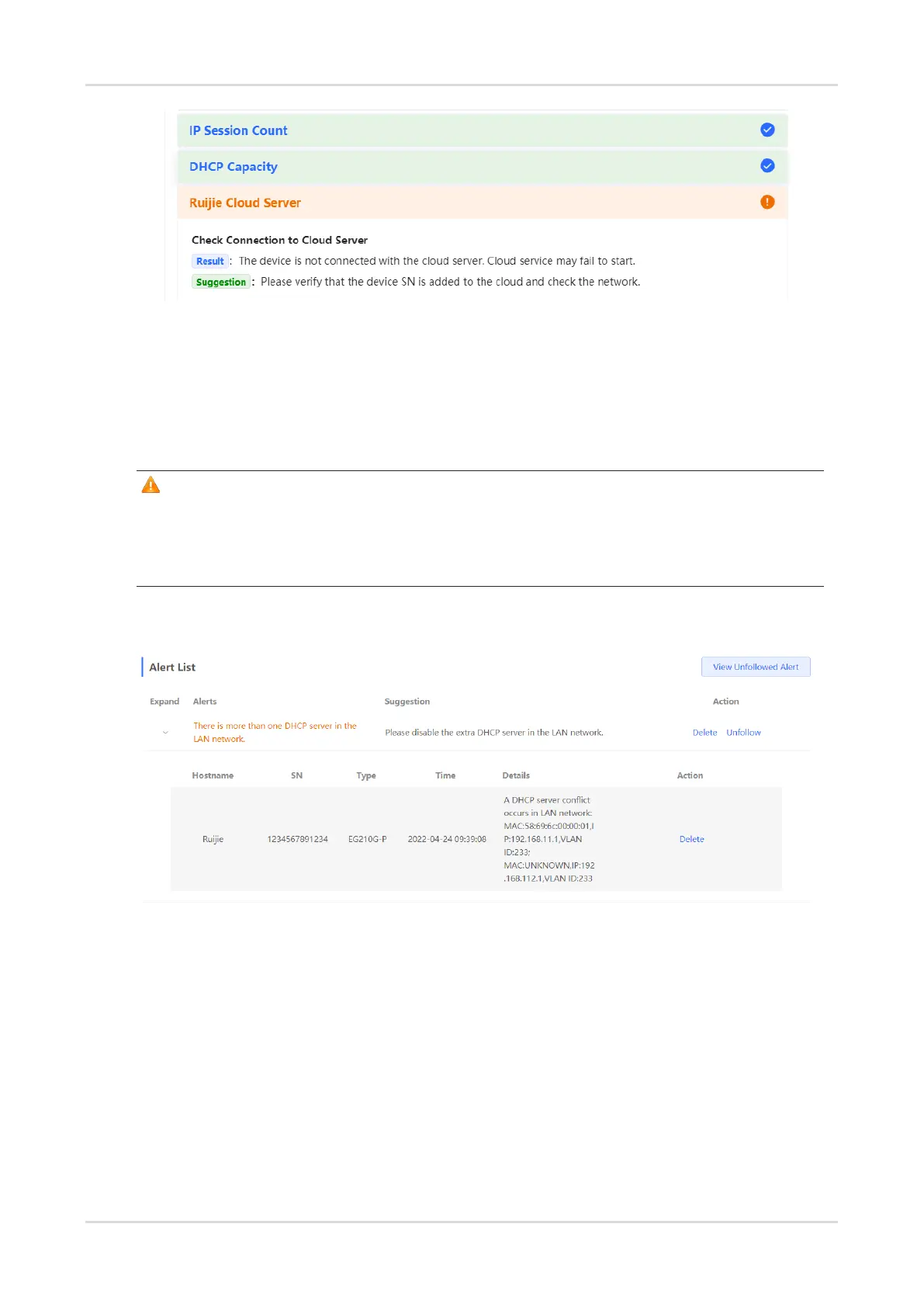Click the Ruijie Cloud Server orange warning icon
This screenshot has height=1307, width=924.
pos(767,202)
